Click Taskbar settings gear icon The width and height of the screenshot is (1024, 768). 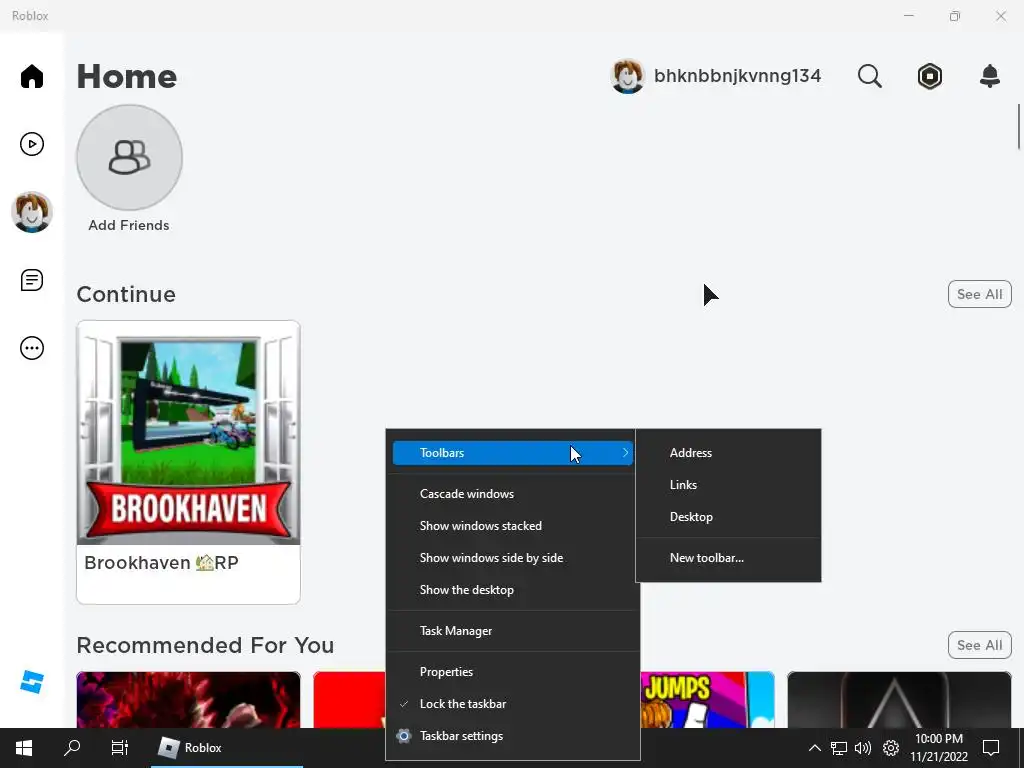[x=404, y=736]
